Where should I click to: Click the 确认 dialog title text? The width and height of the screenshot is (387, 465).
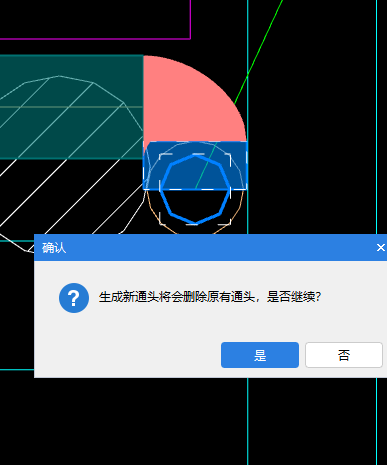pos(54,248)
